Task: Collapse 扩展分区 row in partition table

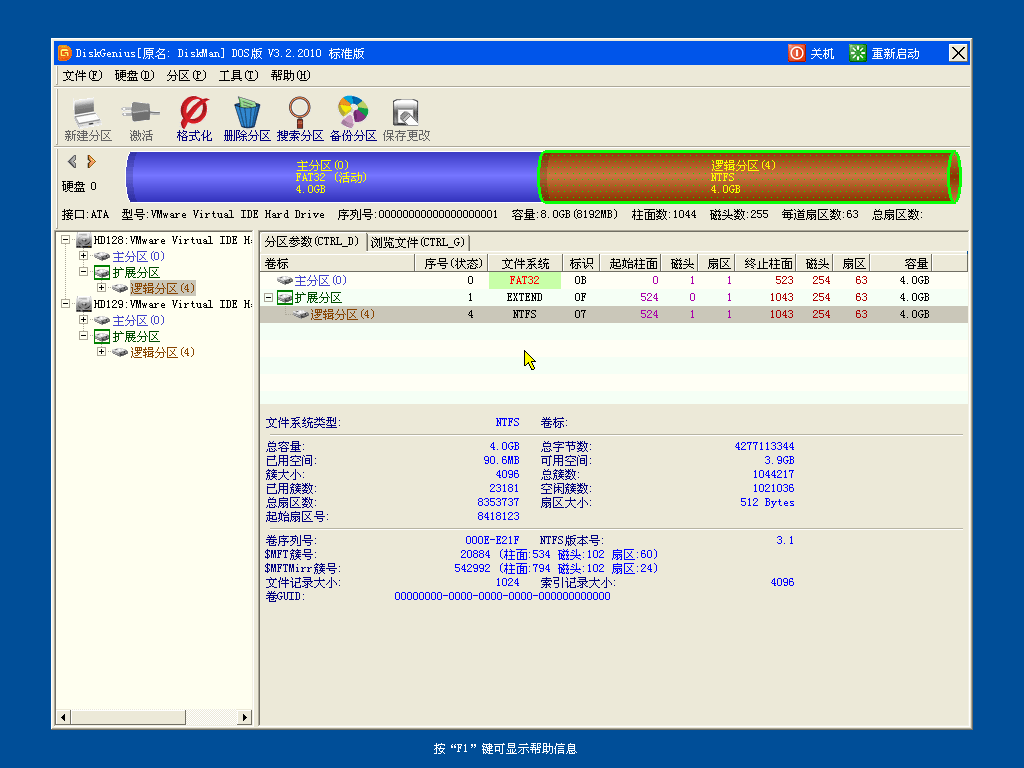Action: click(269, 298)
